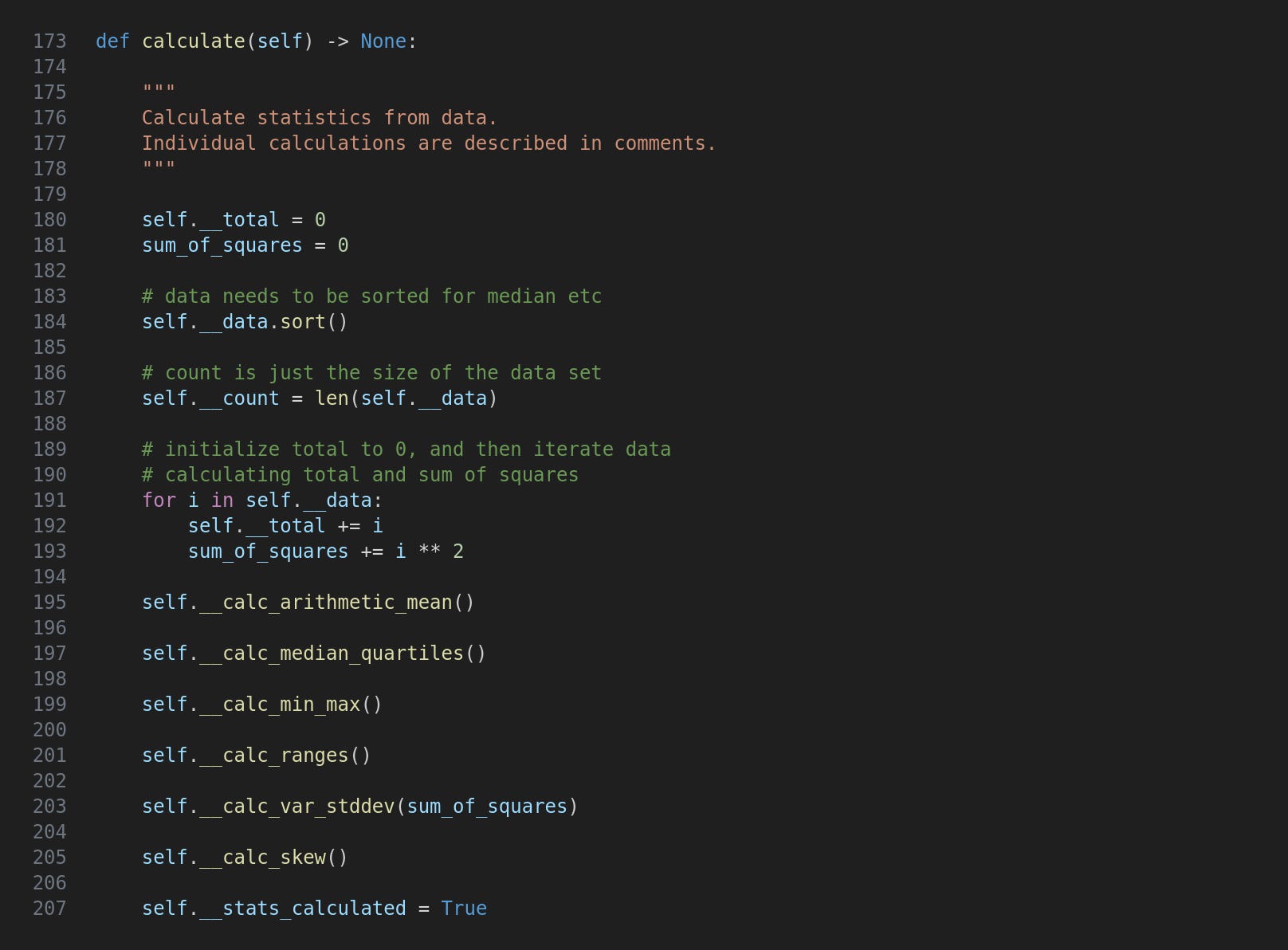Click the __calc_median_quartiles() call
Viewport: 1288px width, 950px height.
click(343, 654)
